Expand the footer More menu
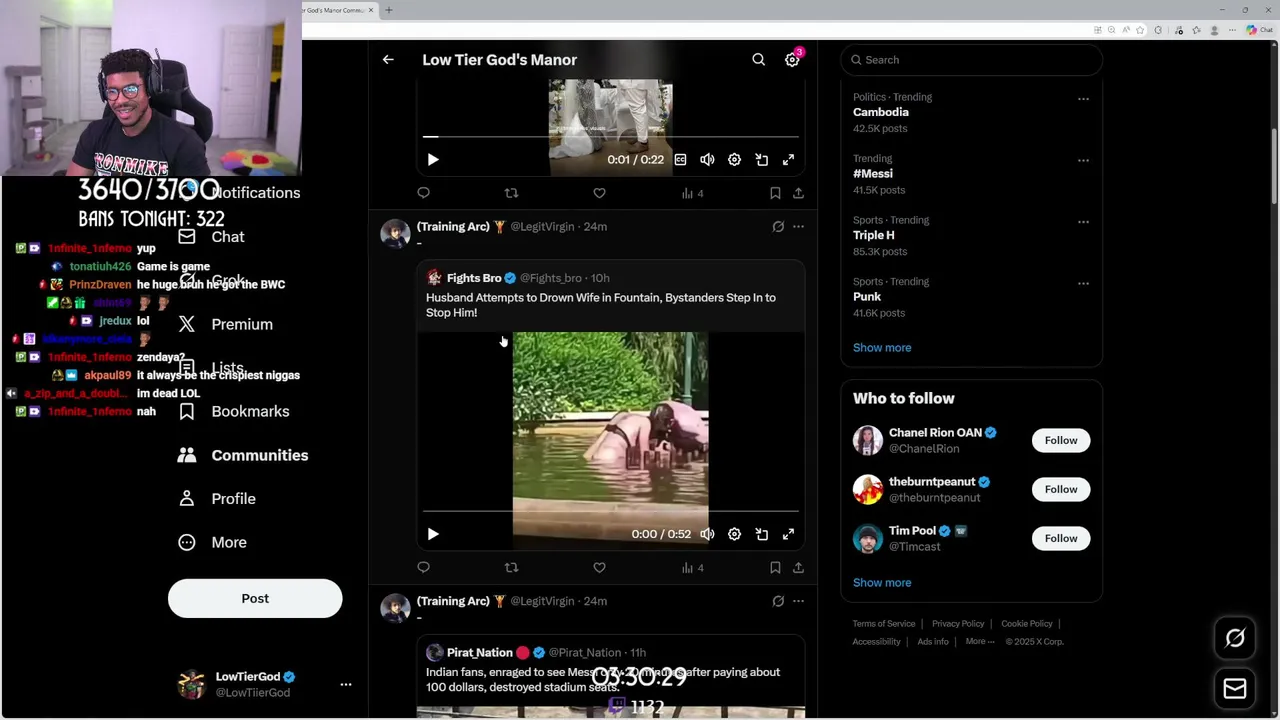This screenshot has width=1280, height=720. tap(980, 642)
